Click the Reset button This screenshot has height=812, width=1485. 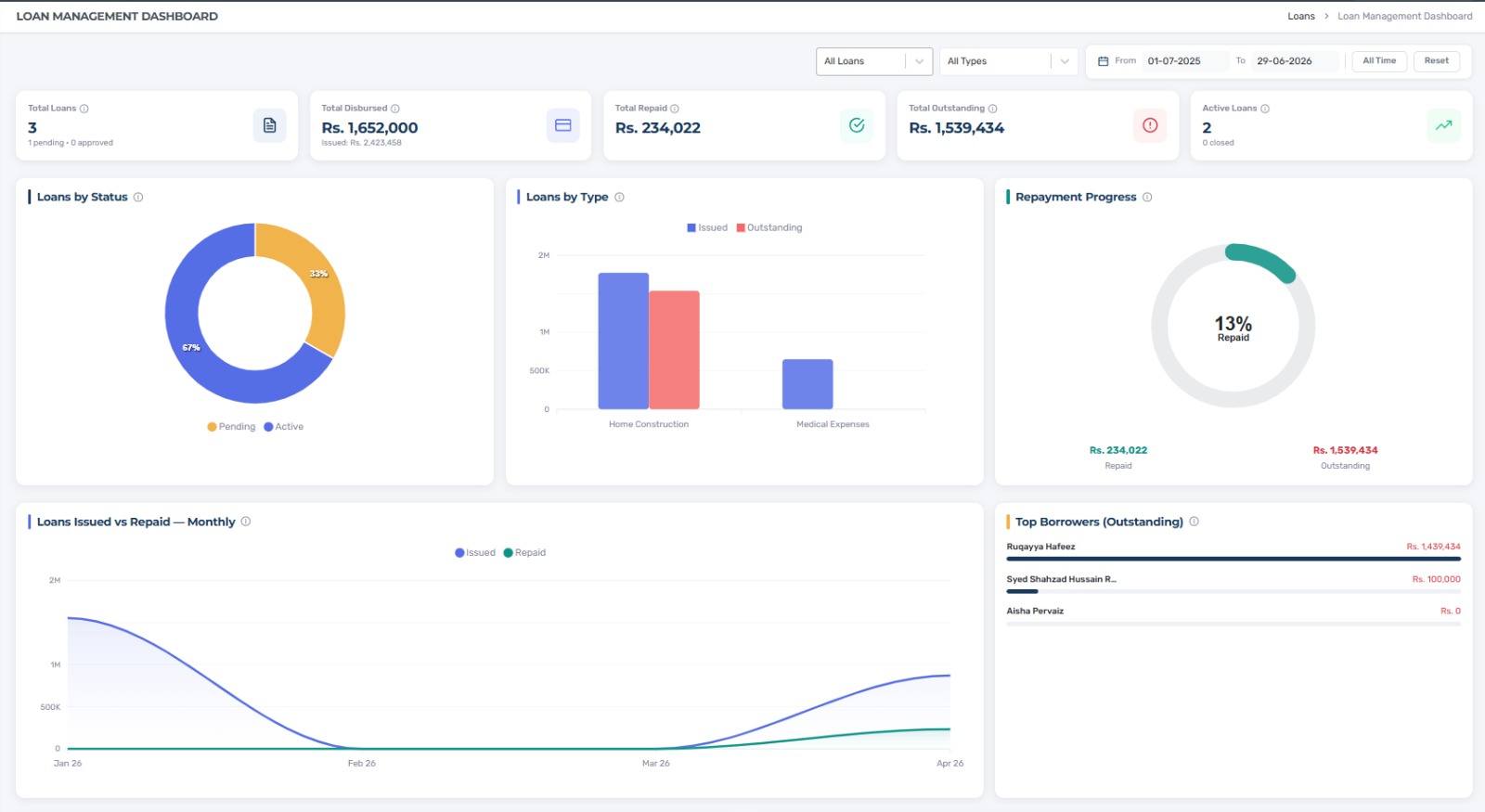click(x=1437, y=61)
